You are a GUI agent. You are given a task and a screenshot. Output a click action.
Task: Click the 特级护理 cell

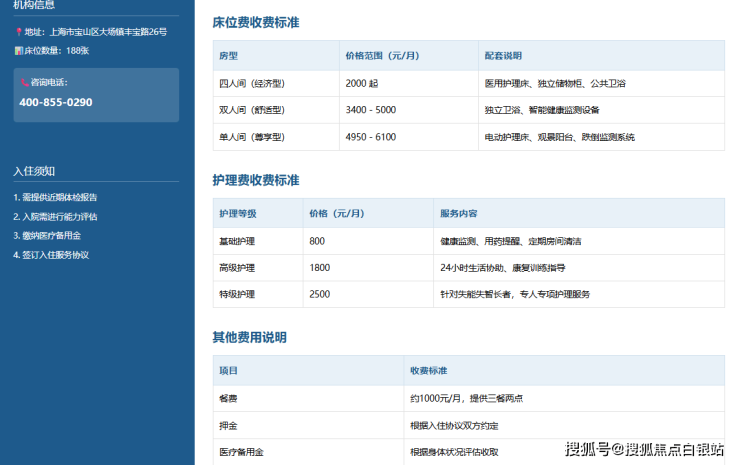pyautogui.click(x=258, y=294)
